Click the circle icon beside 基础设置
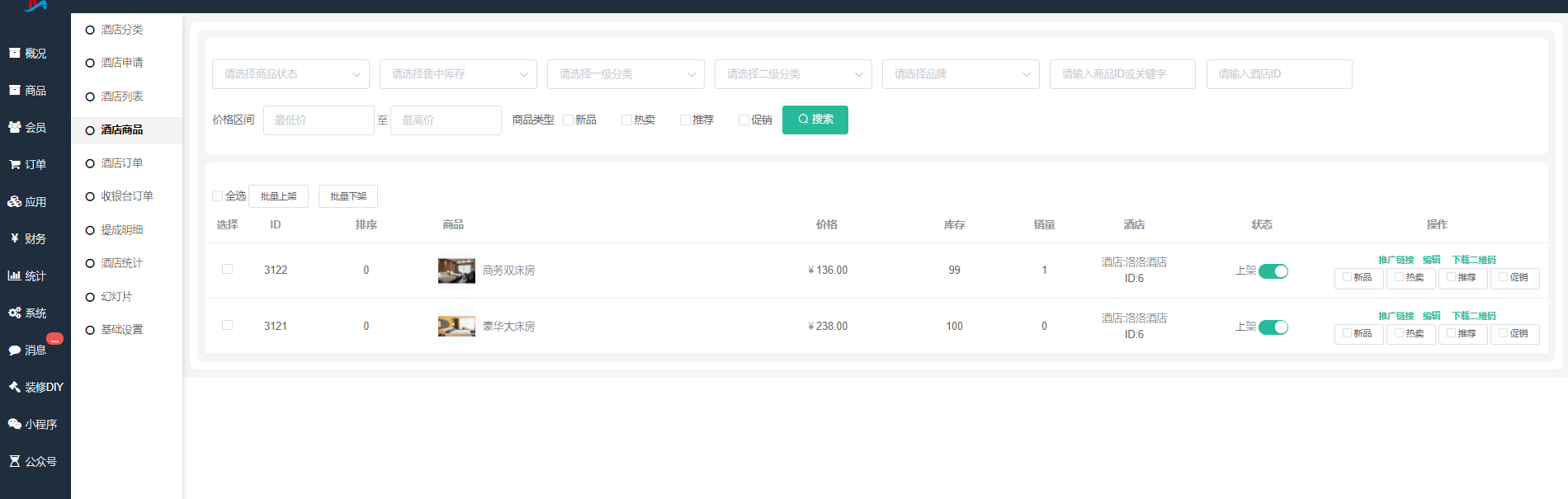Image resolution: width=1568 pixels, height=499 pixels. (90, 330)
